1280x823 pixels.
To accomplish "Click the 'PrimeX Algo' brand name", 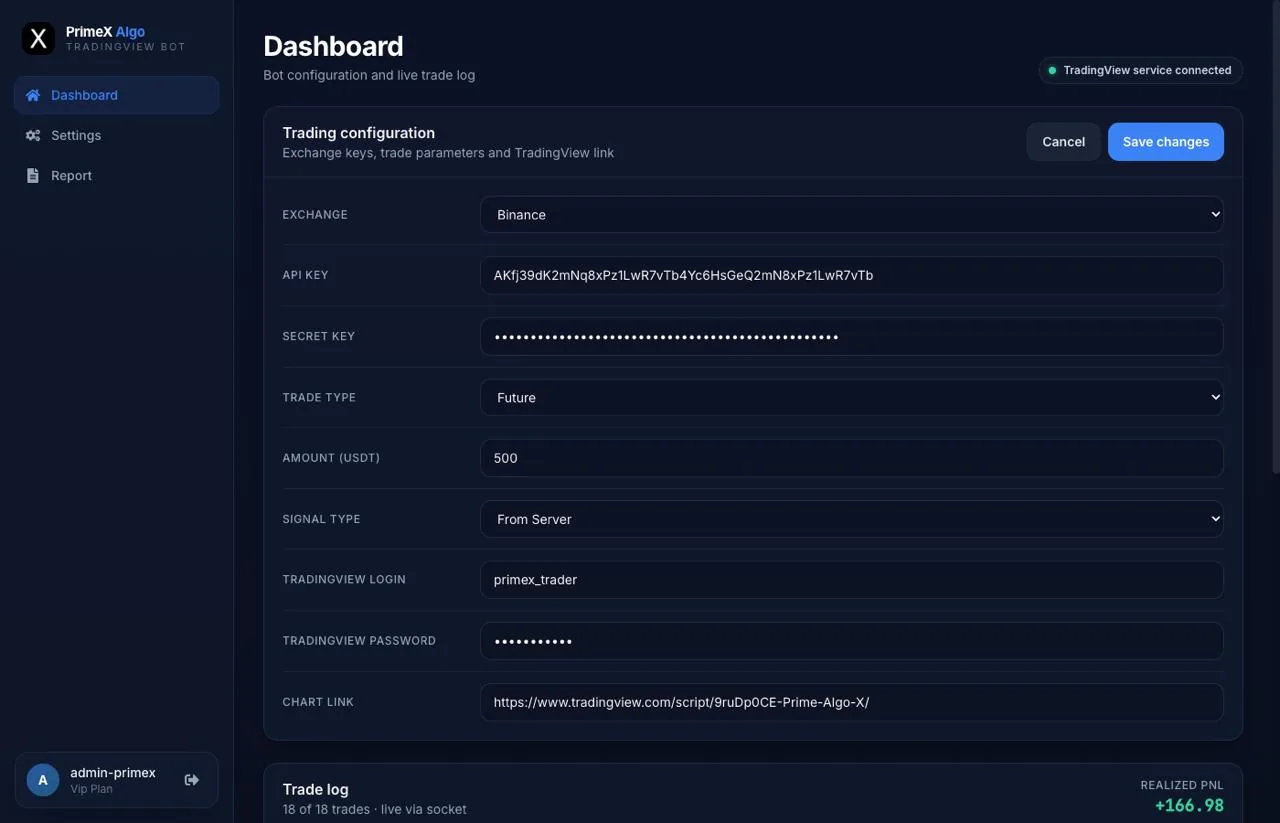I will click(x=105, y=32).
